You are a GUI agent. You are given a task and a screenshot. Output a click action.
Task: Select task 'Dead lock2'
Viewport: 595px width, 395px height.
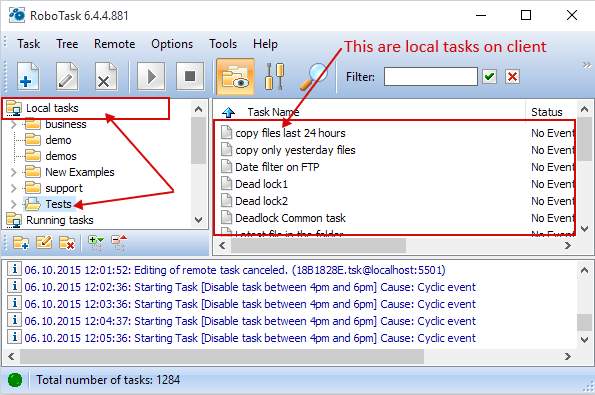(261, 201)
